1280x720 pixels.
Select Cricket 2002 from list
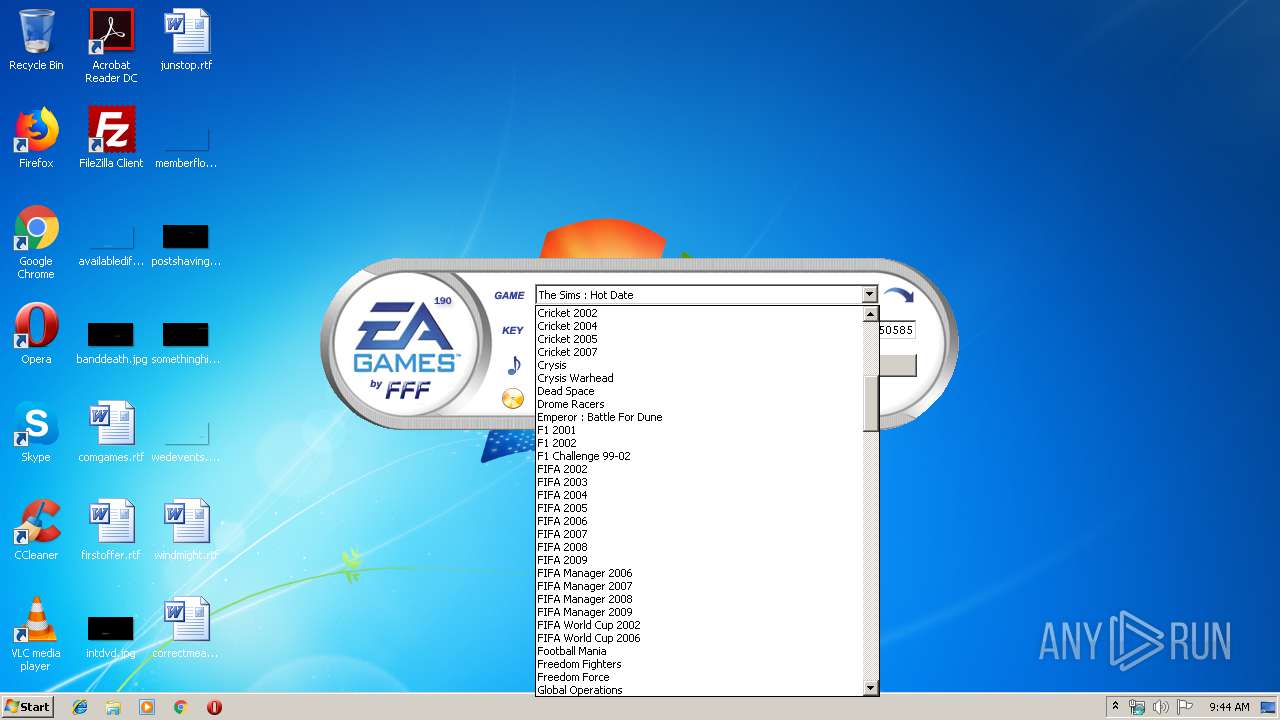tap(567, 313)
